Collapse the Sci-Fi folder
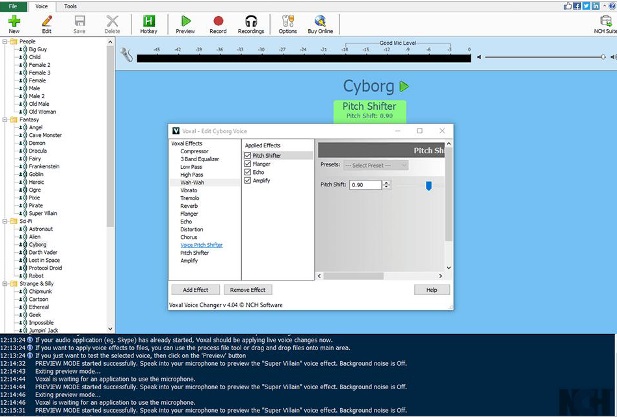Image resolution: width=617 pixels, height=417 pixels. point(5,221)
